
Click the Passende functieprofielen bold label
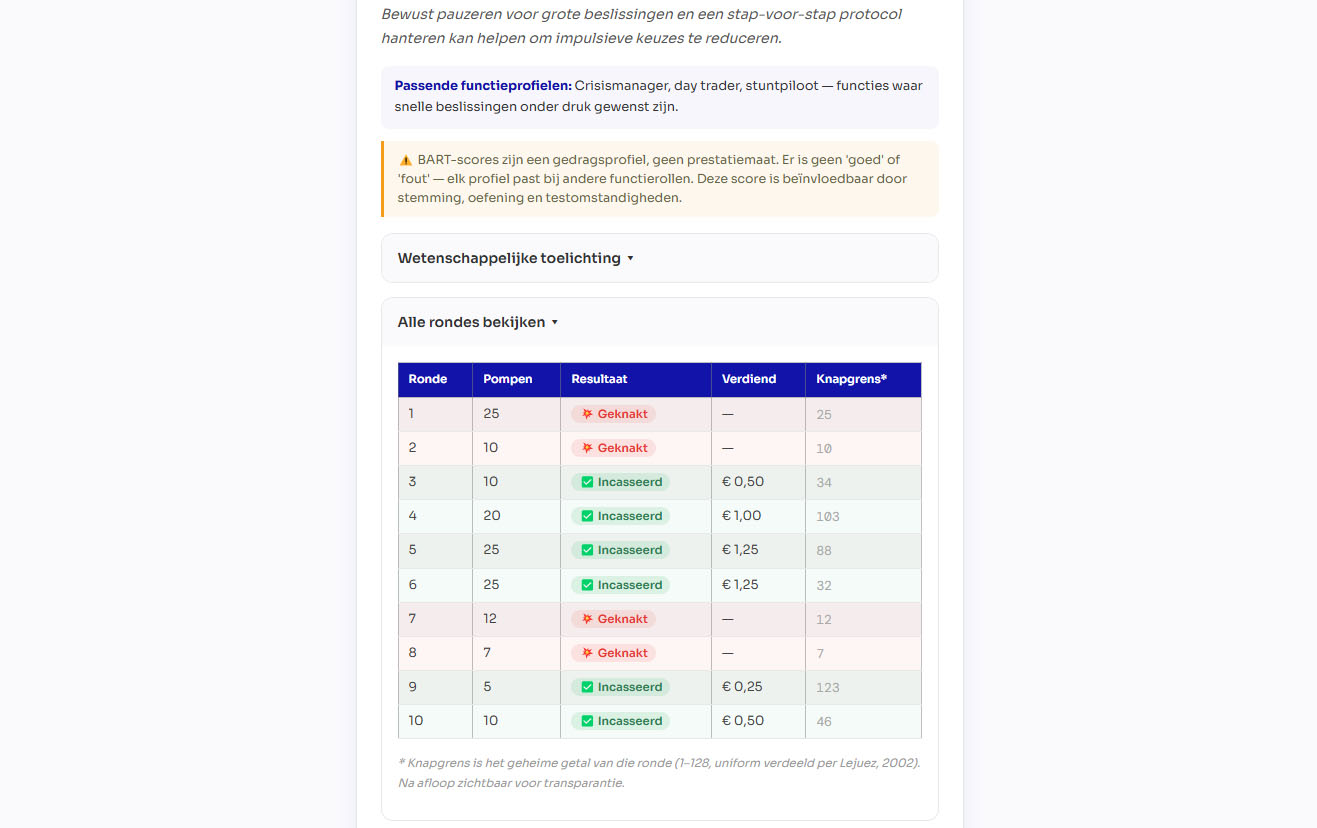(x=482, y=86)
